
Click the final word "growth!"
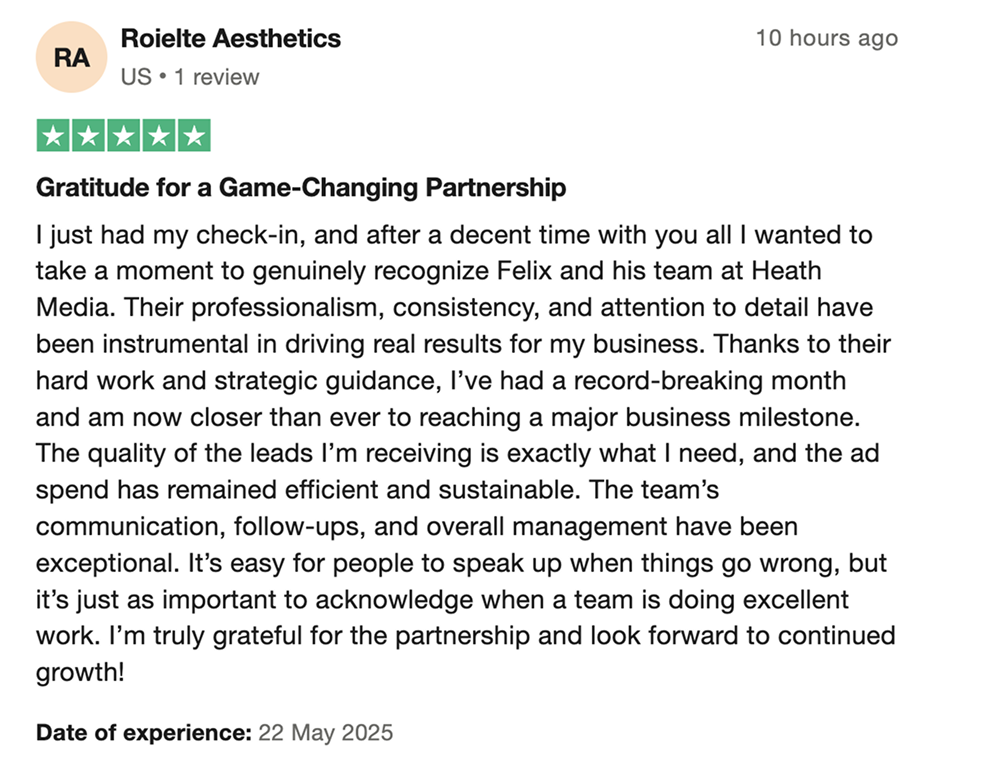[80, 673]
